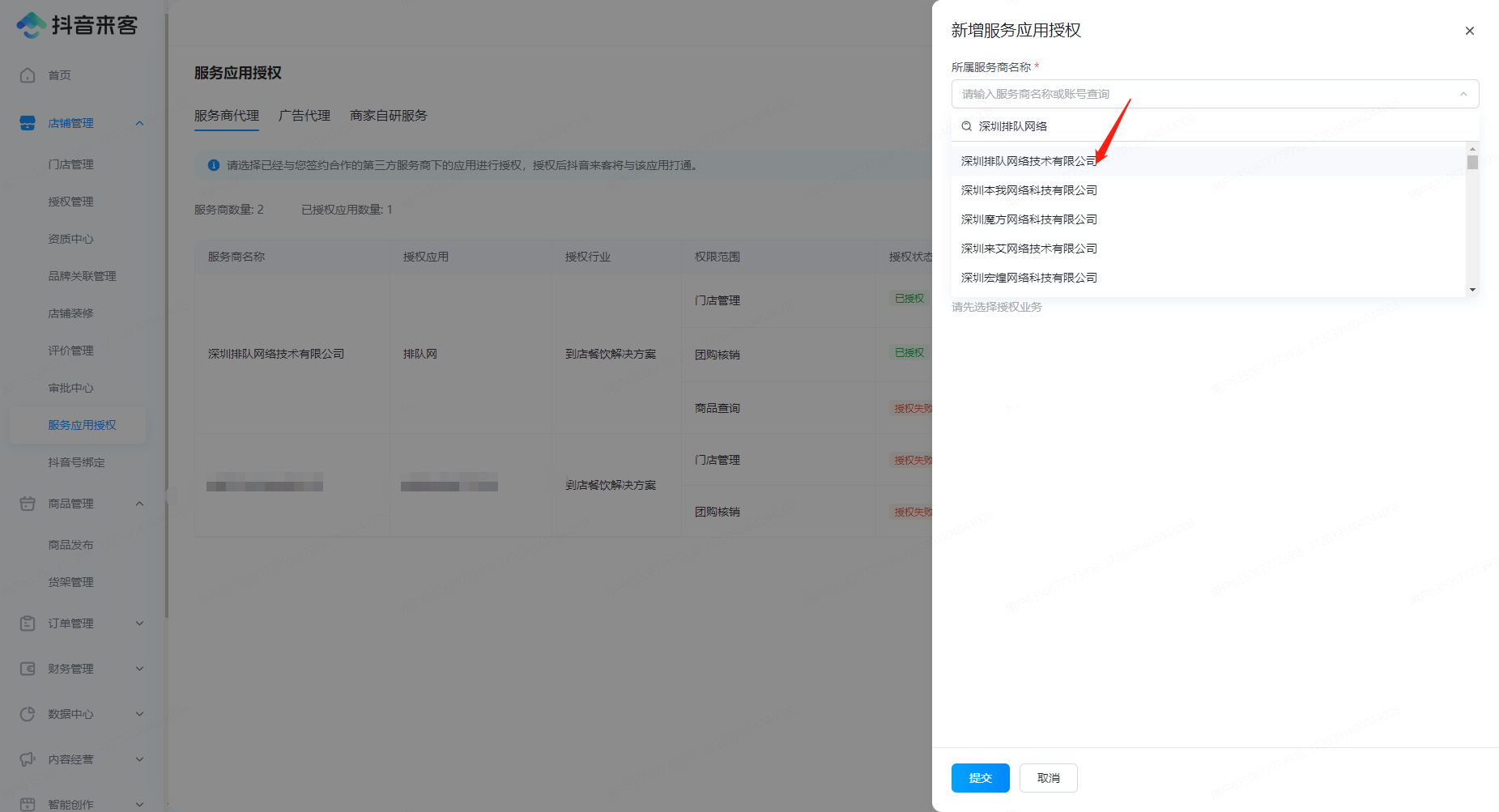Select 深圳魔方网络科技有限公司 option
Screen dimensions: 1499x812
pos(1208,219)
